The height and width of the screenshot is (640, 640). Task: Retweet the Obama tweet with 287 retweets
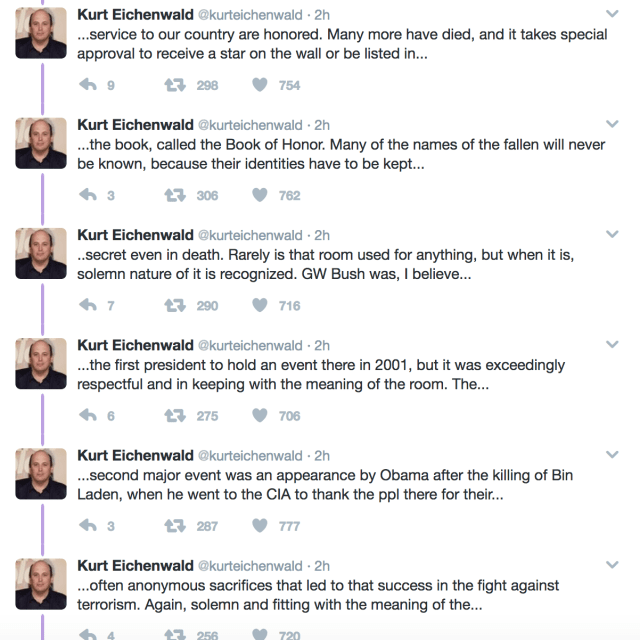point(174,525)
